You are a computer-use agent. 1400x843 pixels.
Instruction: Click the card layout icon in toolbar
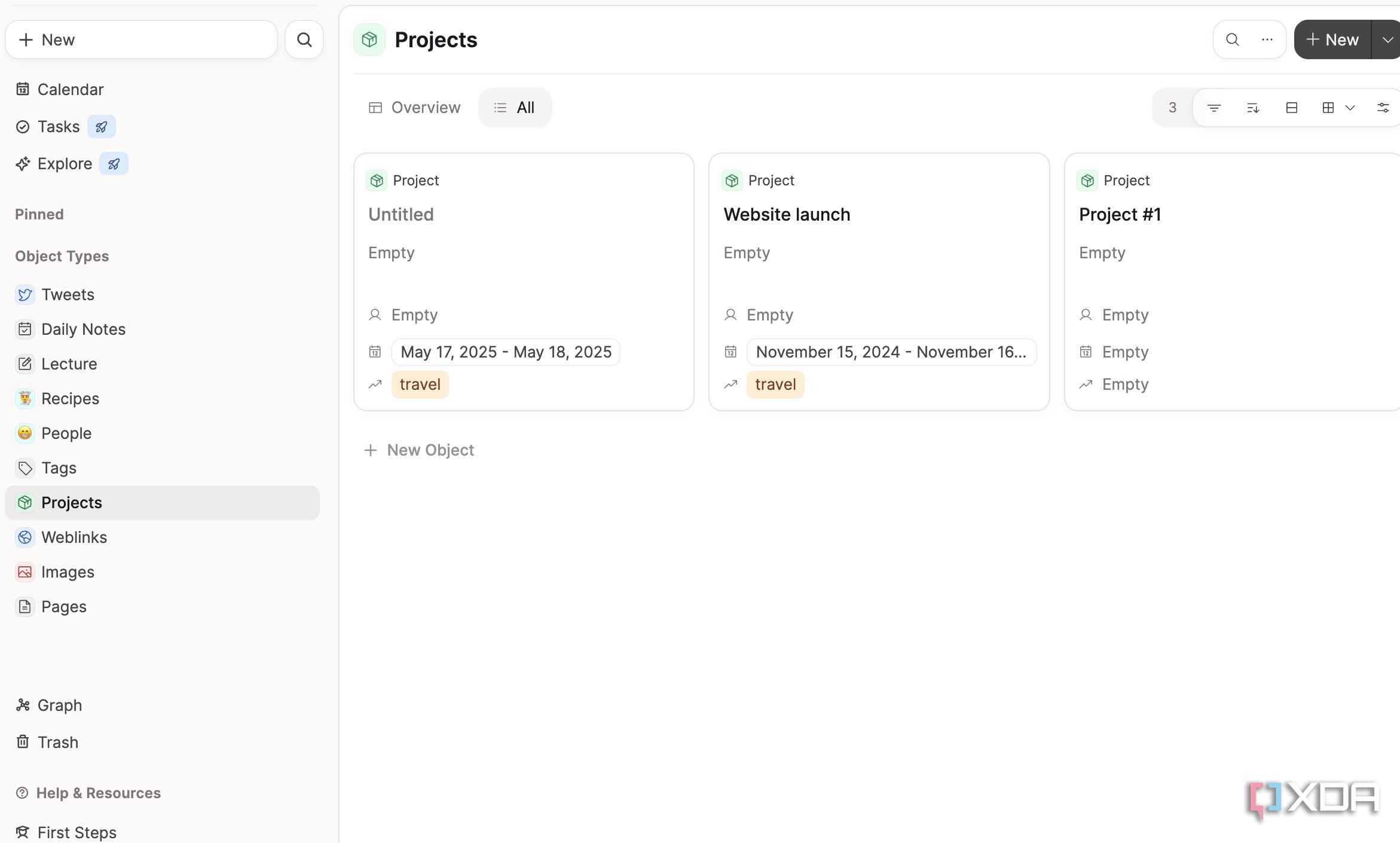[1291, 108]
